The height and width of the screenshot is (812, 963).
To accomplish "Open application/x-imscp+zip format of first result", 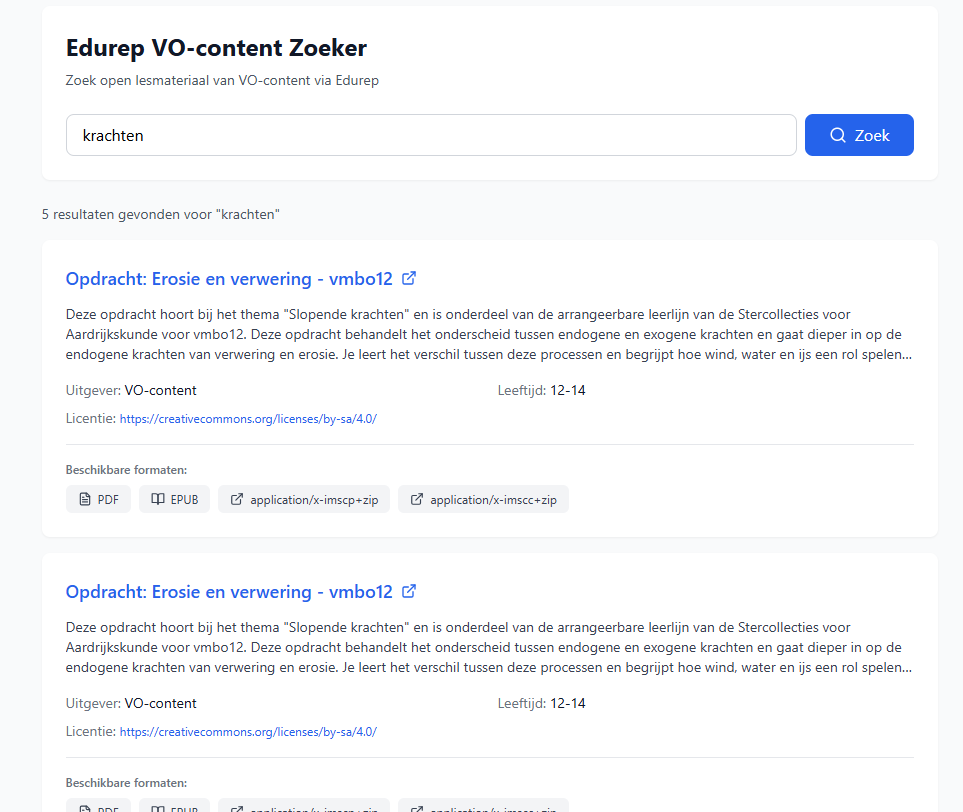I will (x=304, y=499).
